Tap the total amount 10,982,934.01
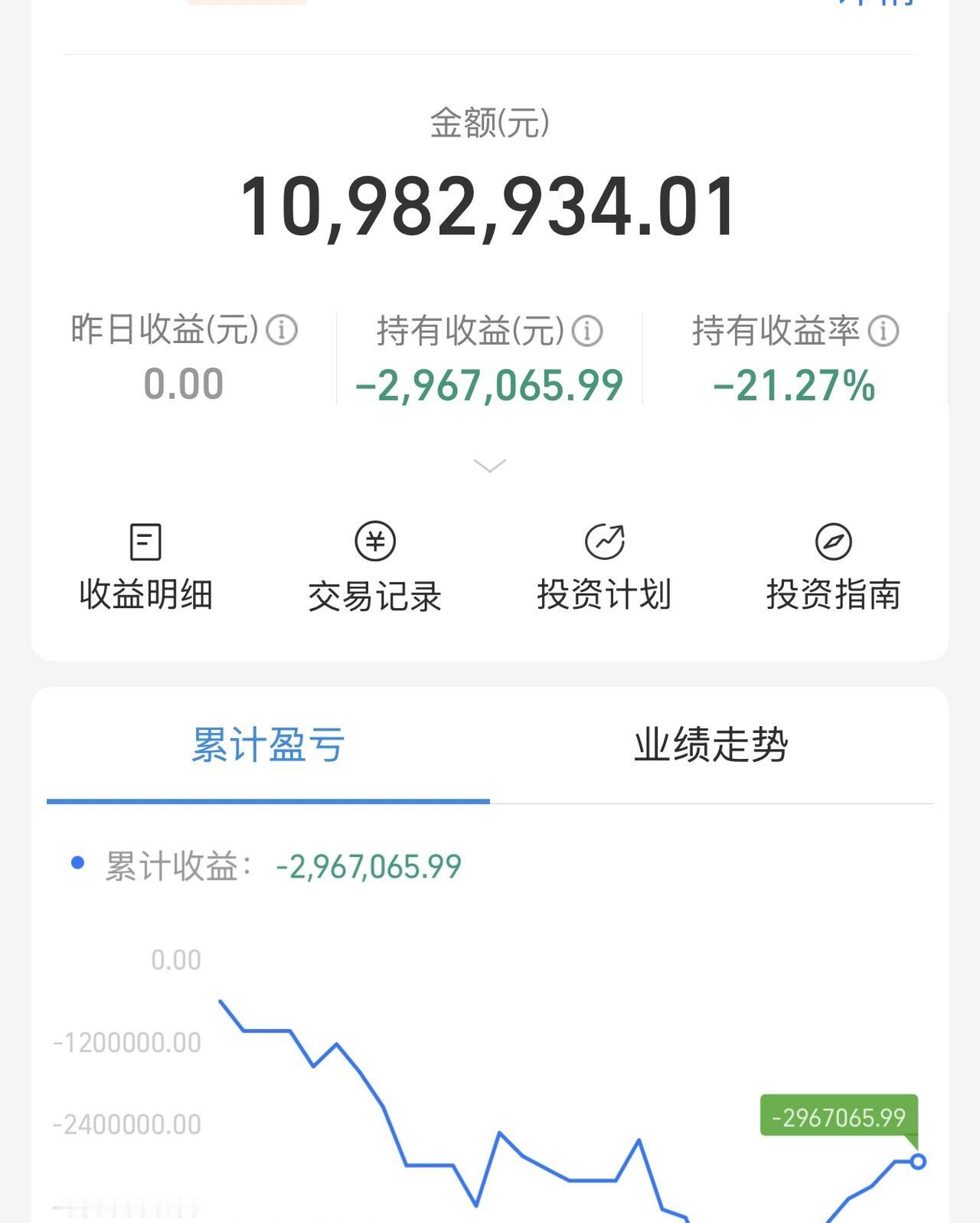 pos(488,207)
